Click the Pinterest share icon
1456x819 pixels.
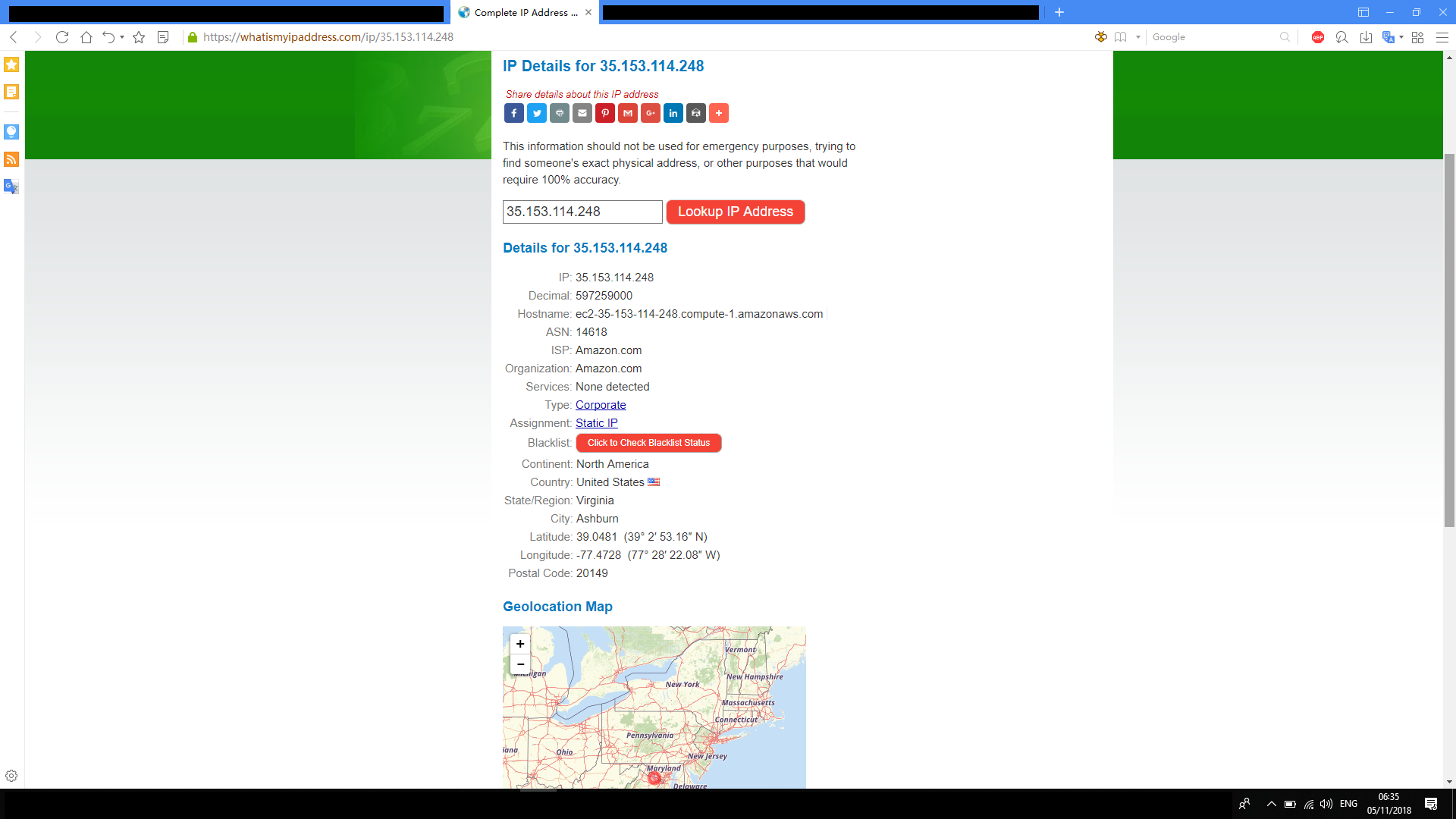point(605,113)
